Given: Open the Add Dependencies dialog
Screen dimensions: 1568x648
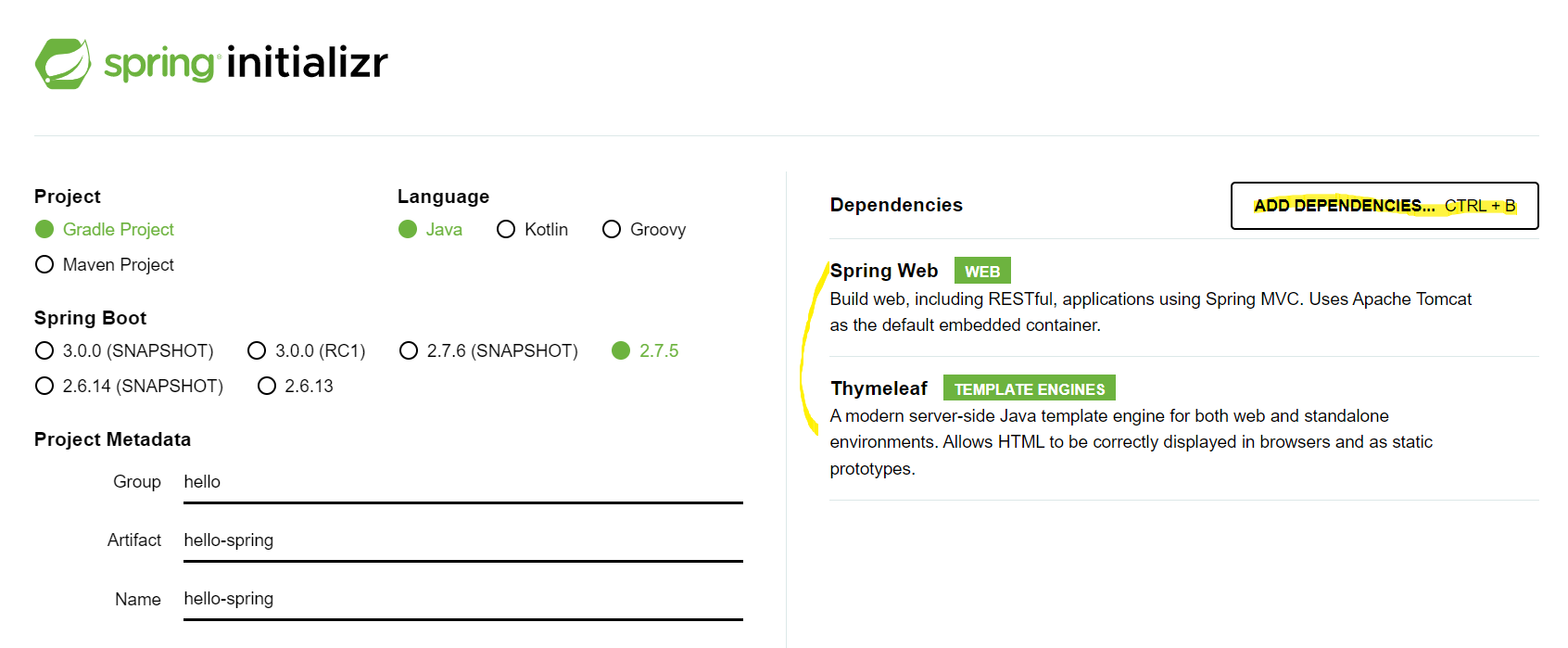Looking at the screenshot, I should (x=1385, y=206).
